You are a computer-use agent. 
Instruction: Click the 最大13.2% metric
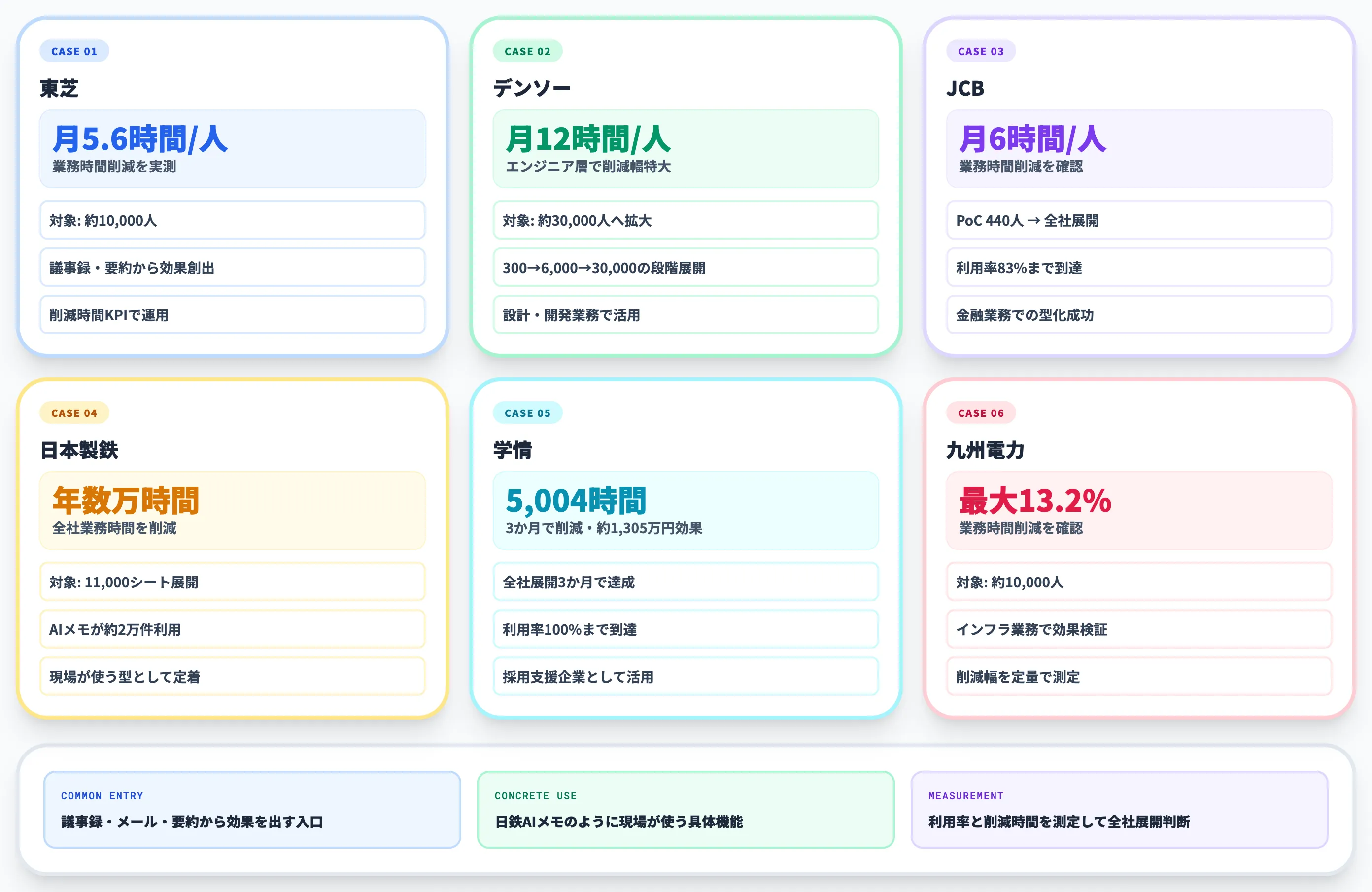coord(1035,501)
